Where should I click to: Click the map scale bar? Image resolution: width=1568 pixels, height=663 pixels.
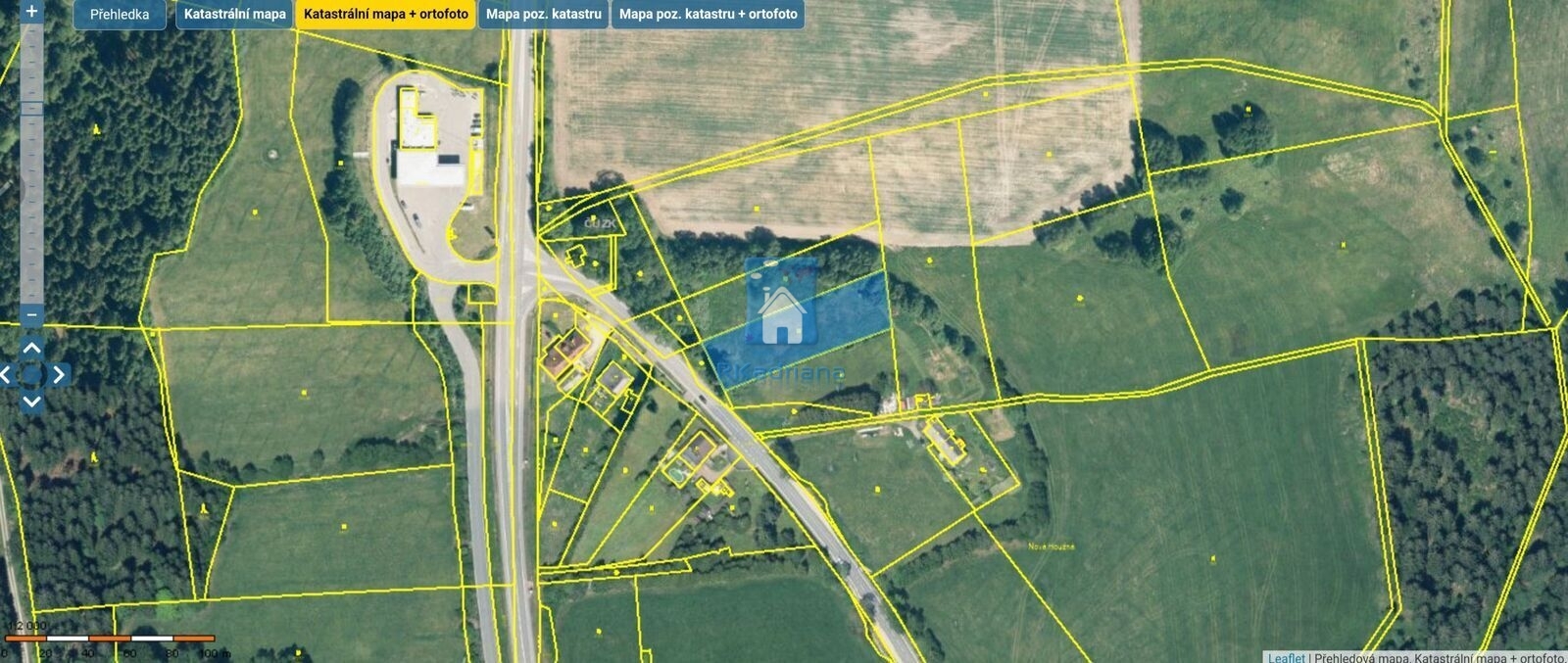pos(110,639)
